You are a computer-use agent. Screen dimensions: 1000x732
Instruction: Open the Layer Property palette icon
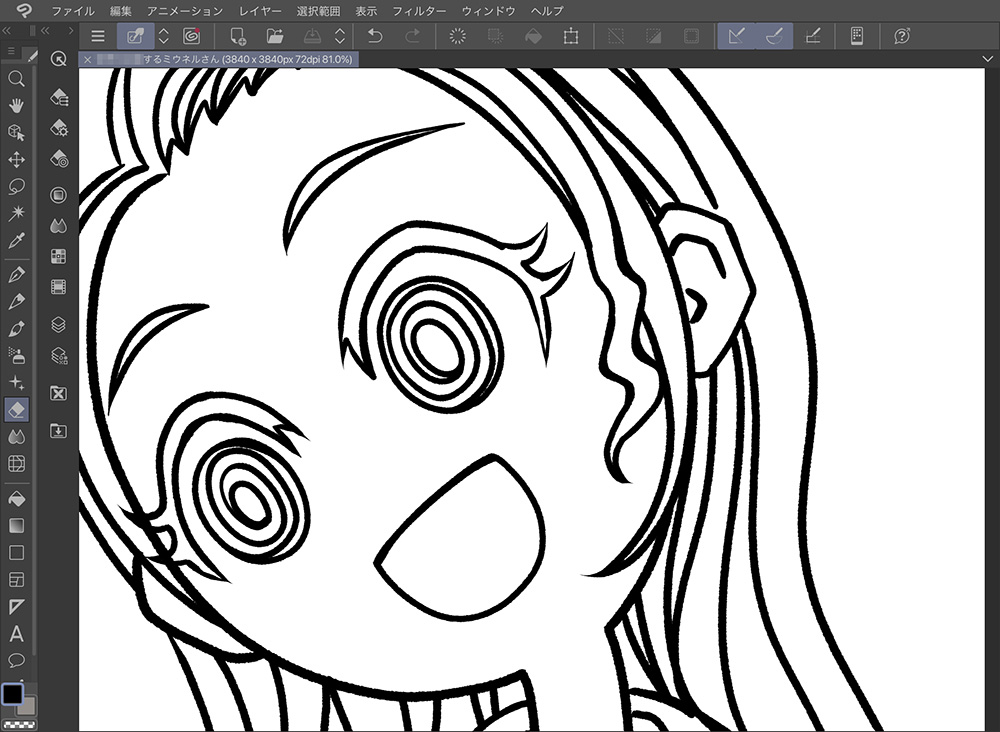coord(59,355)
